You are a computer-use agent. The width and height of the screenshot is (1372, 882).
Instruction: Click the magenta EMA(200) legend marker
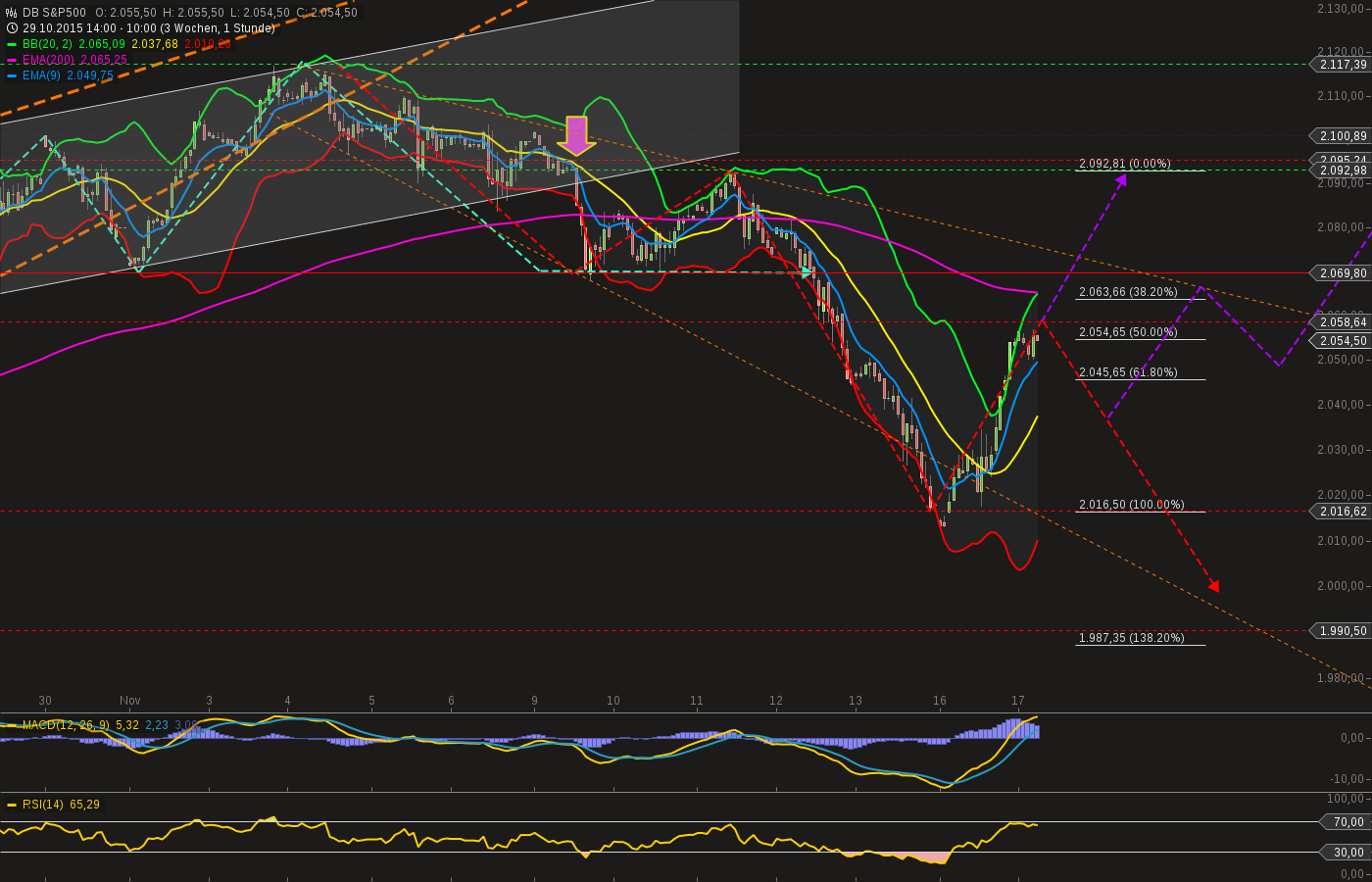[x=12, y=60]
